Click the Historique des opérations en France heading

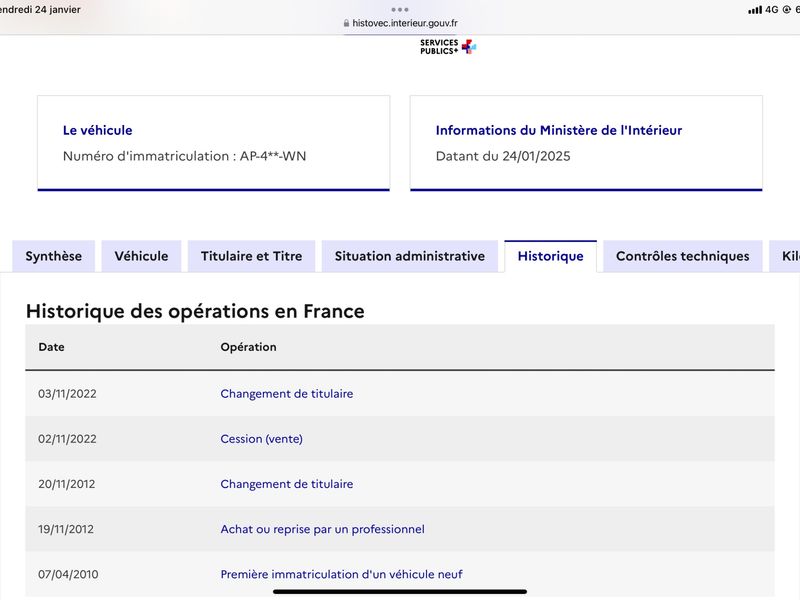pos(195,311)
